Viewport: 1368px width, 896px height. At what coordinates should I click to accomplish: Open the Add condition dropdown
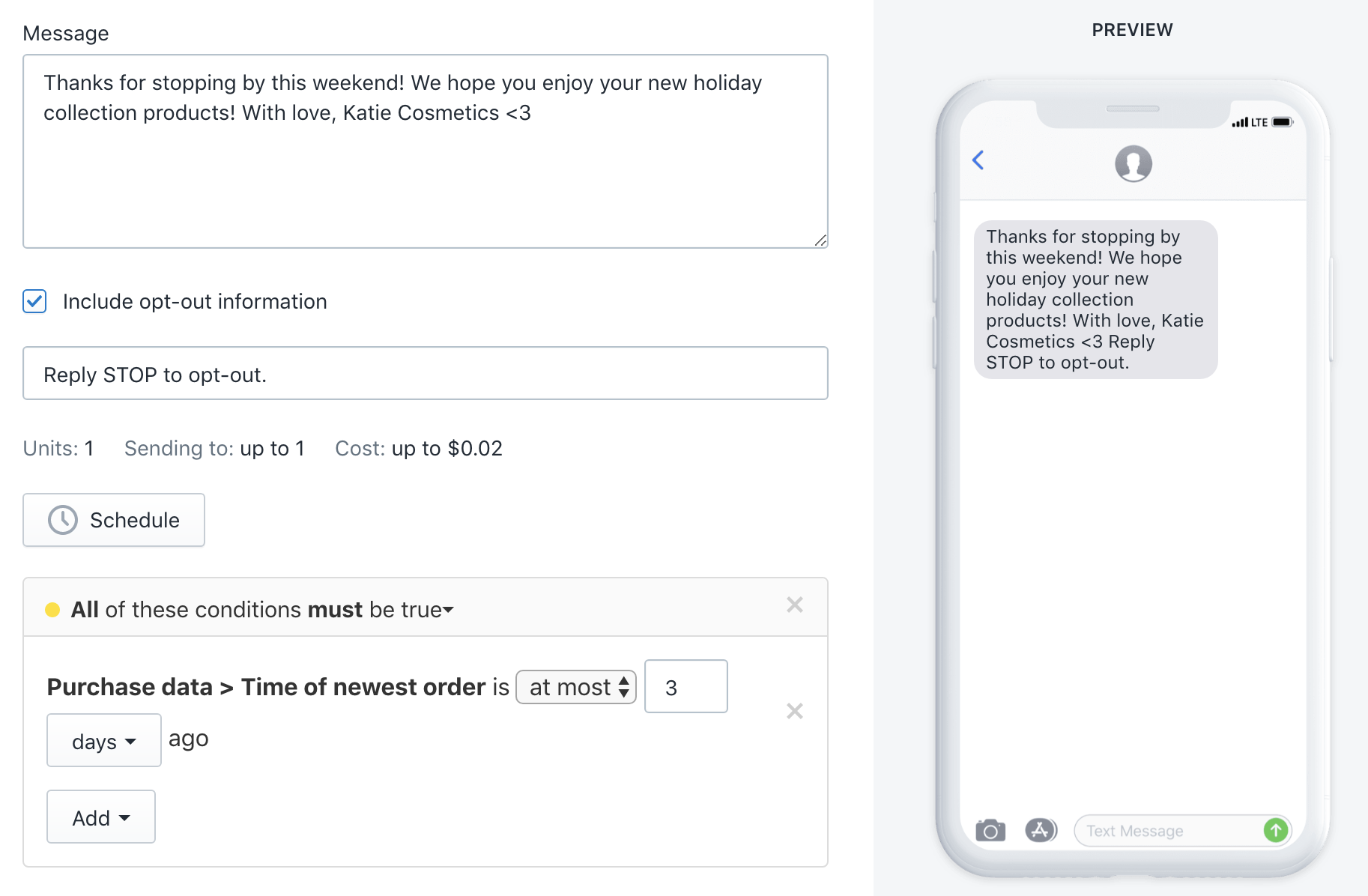(101, 817)
